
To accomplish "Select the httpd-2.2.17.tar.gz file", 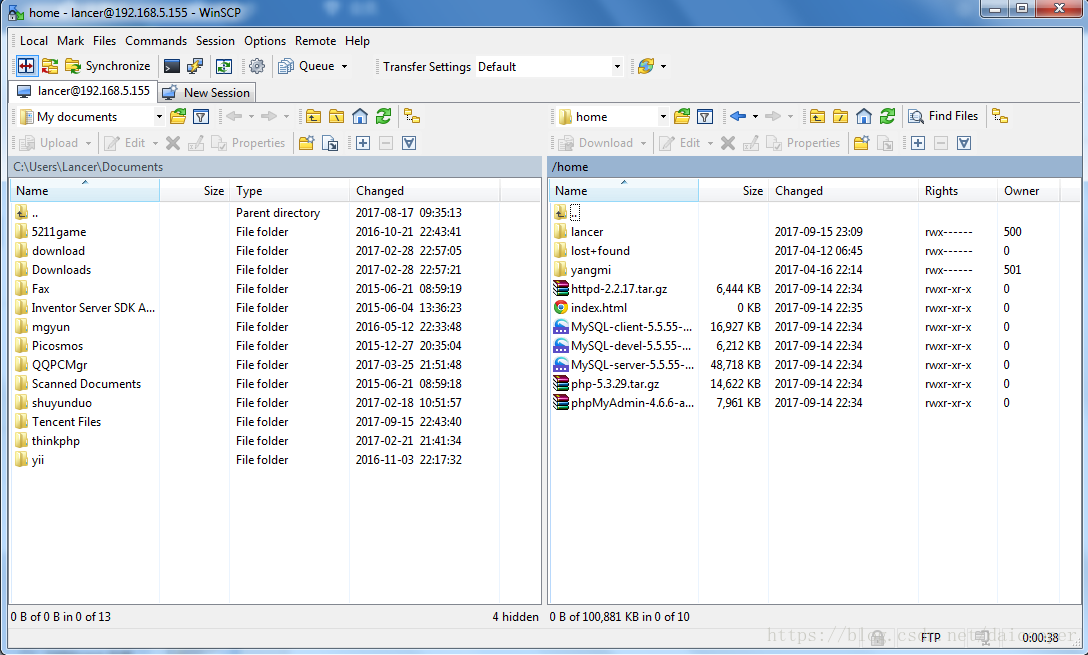I will tap(619, 289).
